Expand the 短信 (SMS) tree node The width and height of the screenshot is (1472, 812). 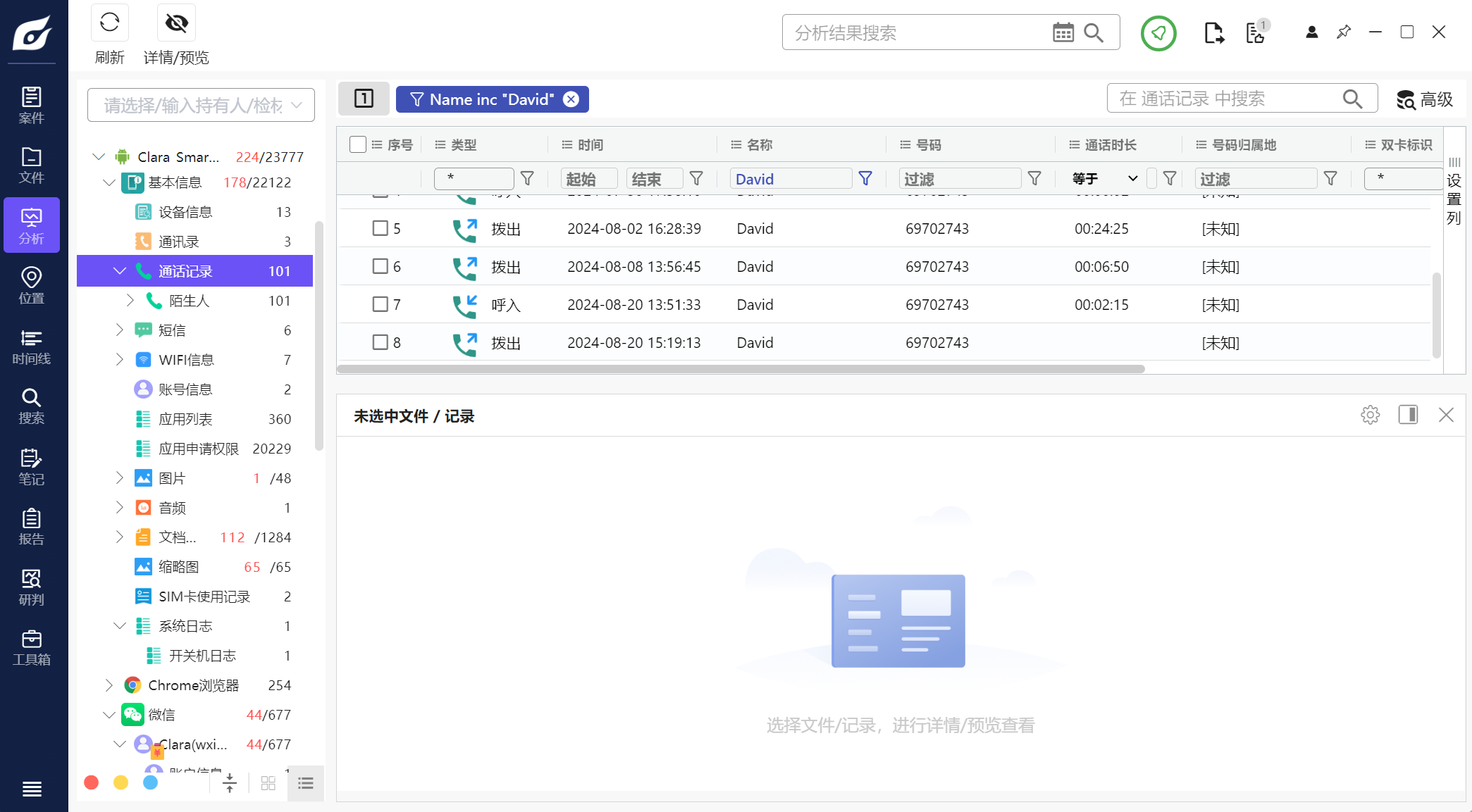(x=119, y=330)
